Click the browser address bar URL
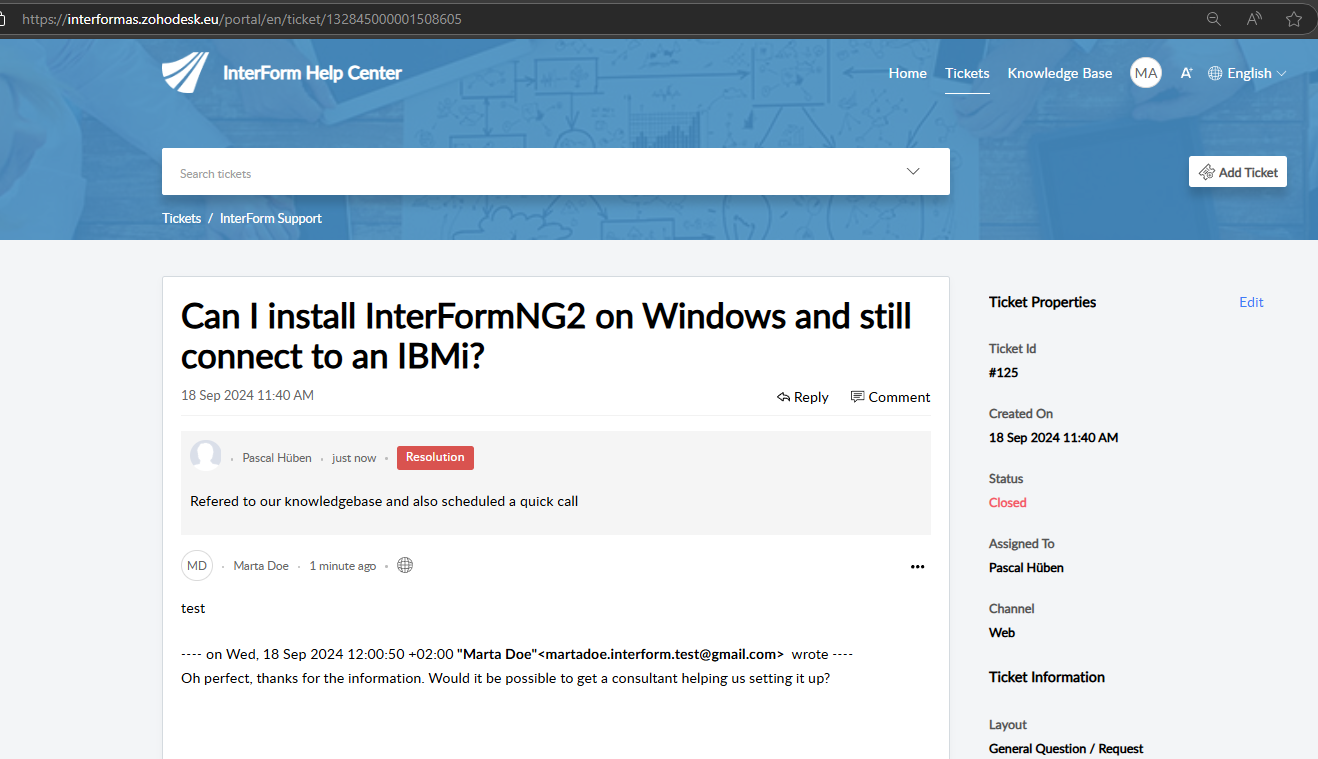1318x759 pixels. [x=242, y=19]
